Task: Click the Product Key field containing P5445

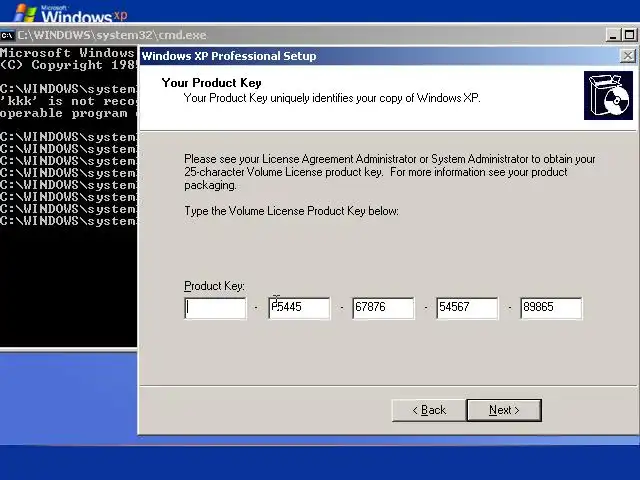Action: pos(299,308)
